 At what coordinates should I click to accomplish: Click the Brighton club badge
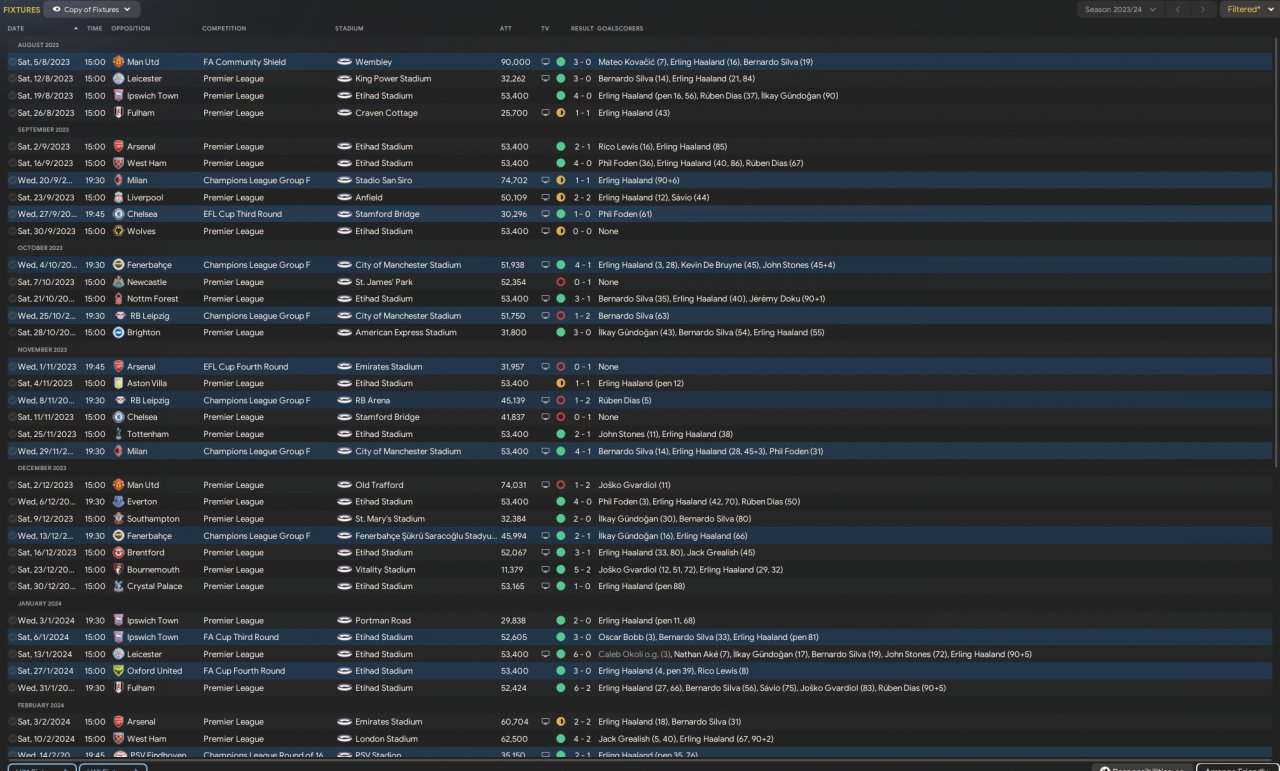click(118, 333)
